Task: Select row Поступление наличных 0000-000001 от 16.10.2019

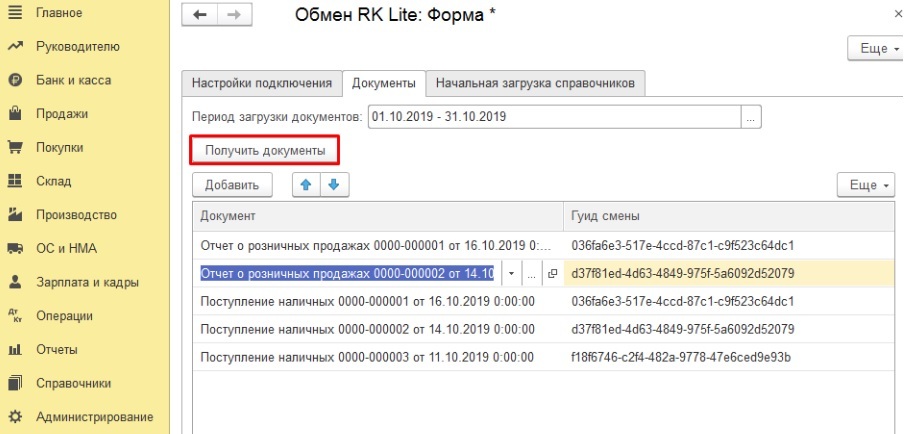Action: click(x=378, y=301)
